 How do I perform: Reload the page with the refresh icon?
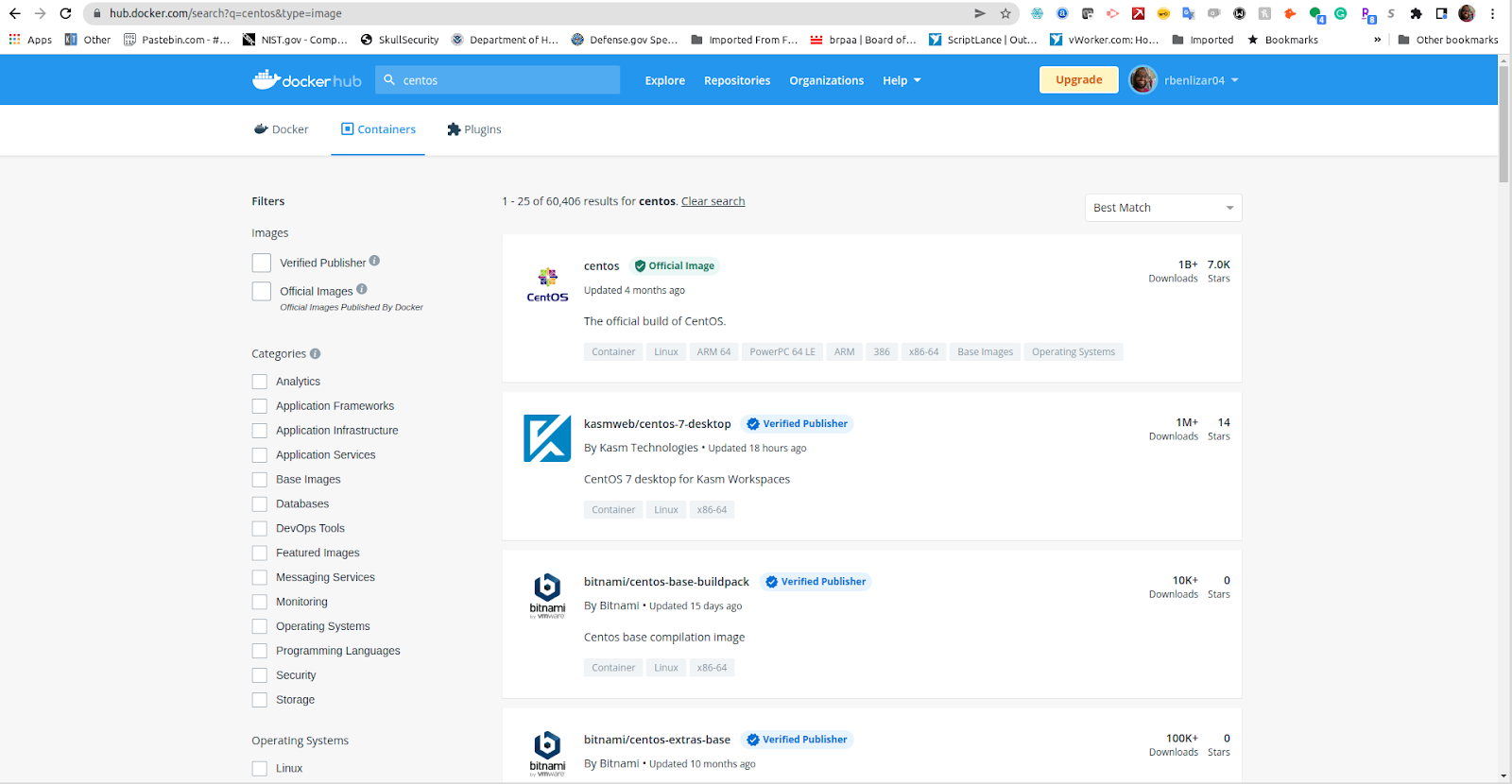pyautogui.click(x=65, y=13)
